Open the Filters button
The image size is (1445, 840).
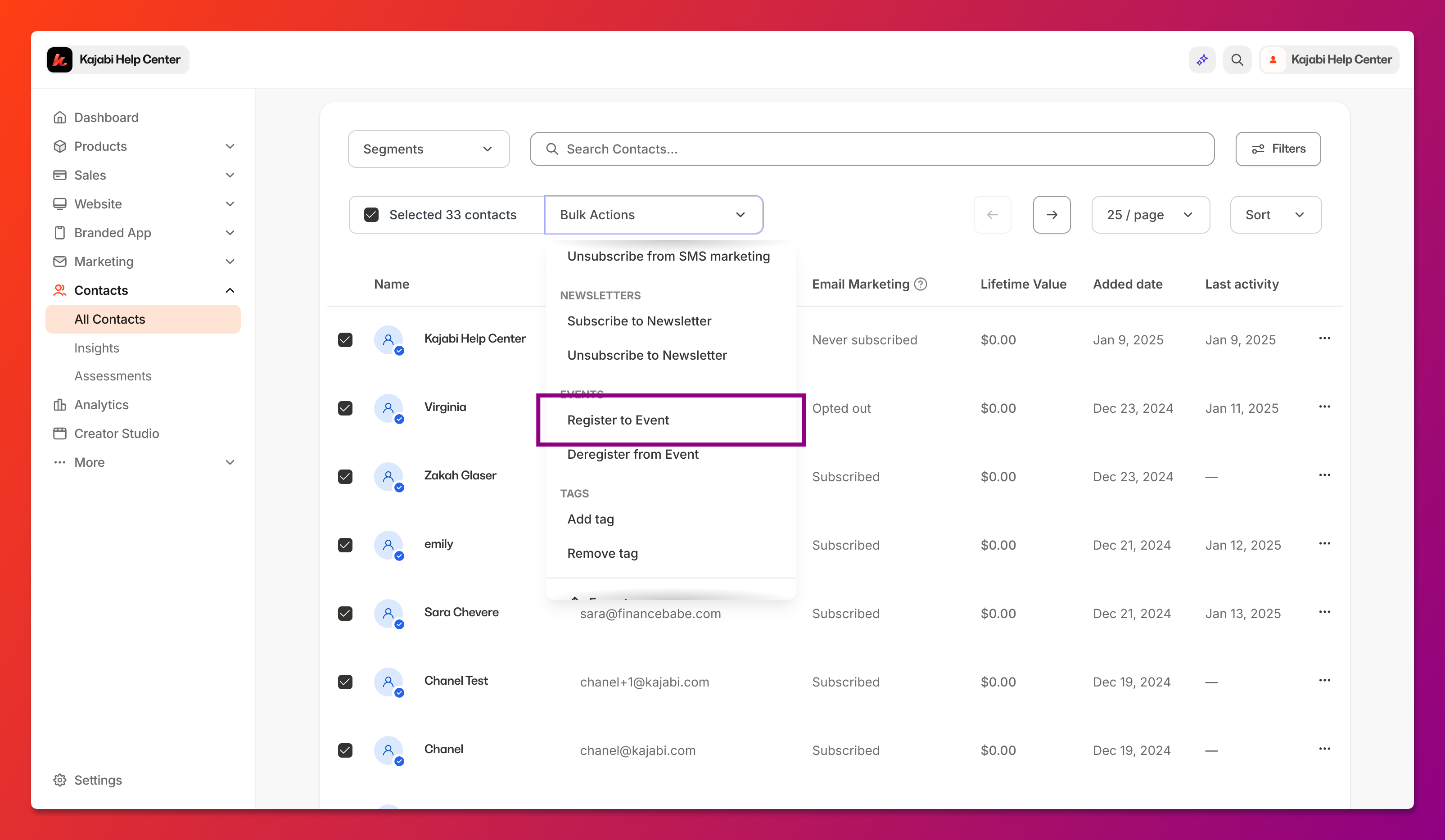click(1278, 149)
